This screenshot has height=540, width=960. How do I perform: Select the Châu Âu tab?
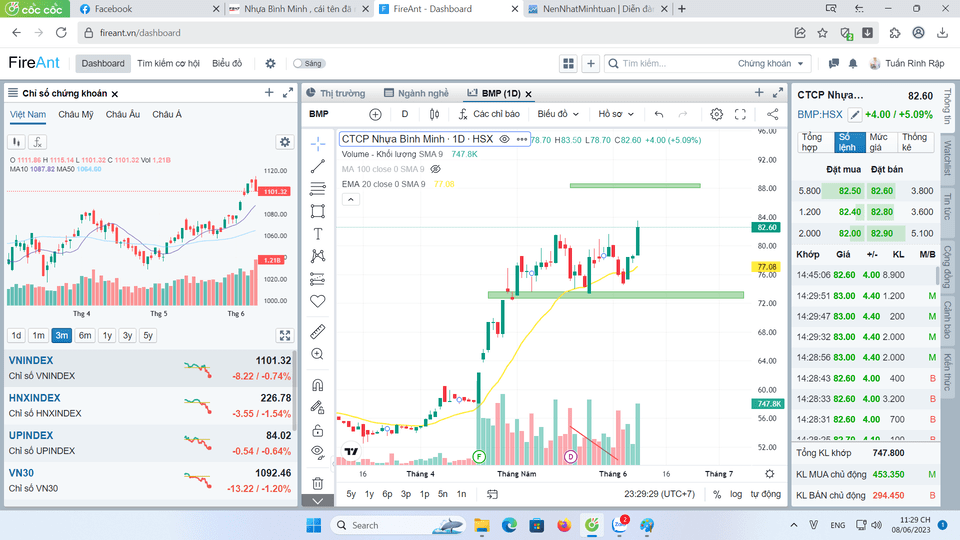click(123, 114)
